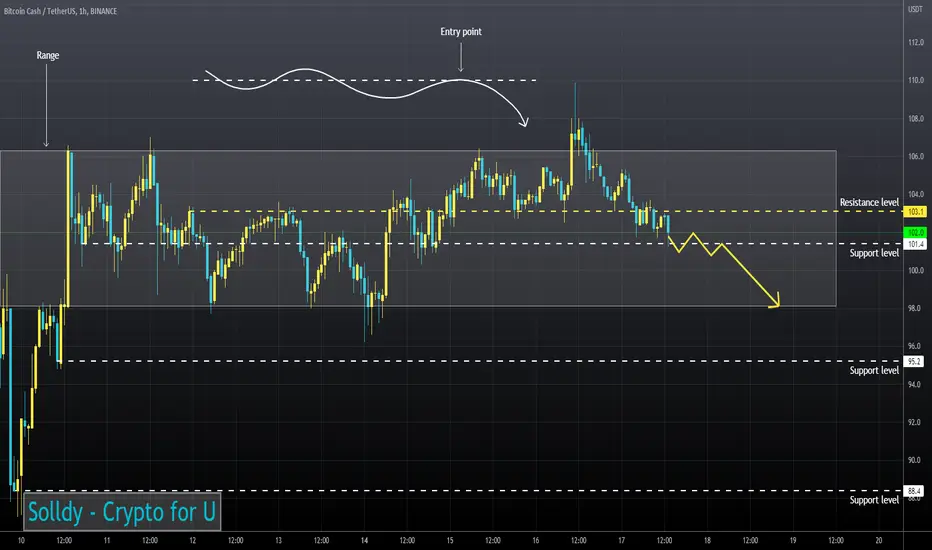Click 106.0 on the price axis
The width and height of the screenshot is (932, 550).
click(x=916, y=156)
